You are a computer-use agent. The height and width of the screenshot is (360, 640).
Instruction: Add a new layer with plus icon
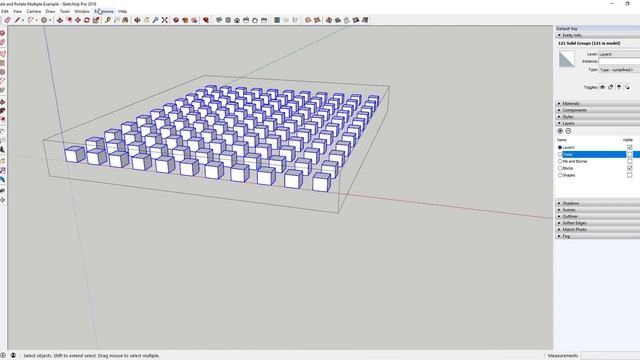tap(560, 131)
